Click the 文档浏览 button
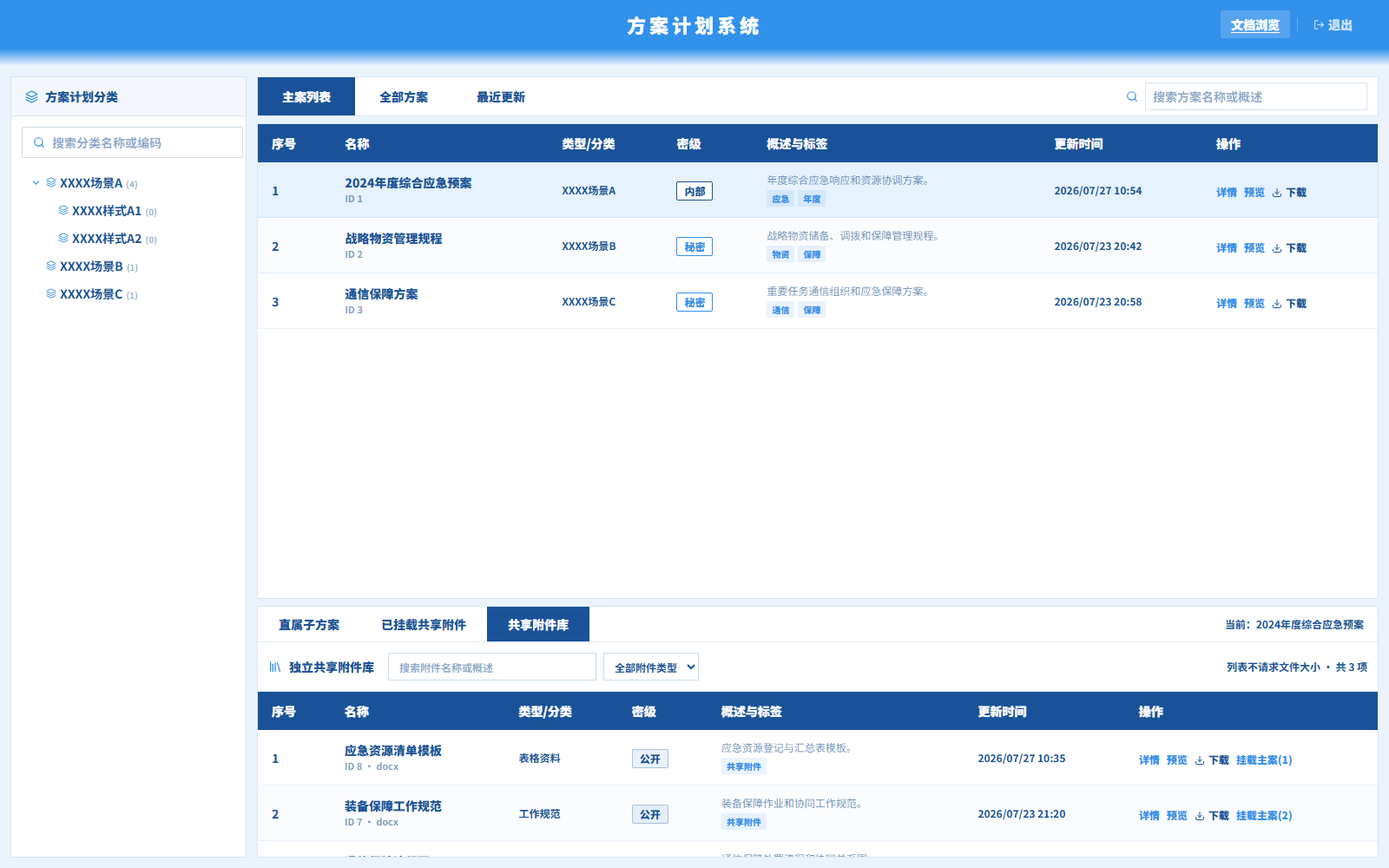Viewport: 1389px width, 868px height. tap(1255, 25)
